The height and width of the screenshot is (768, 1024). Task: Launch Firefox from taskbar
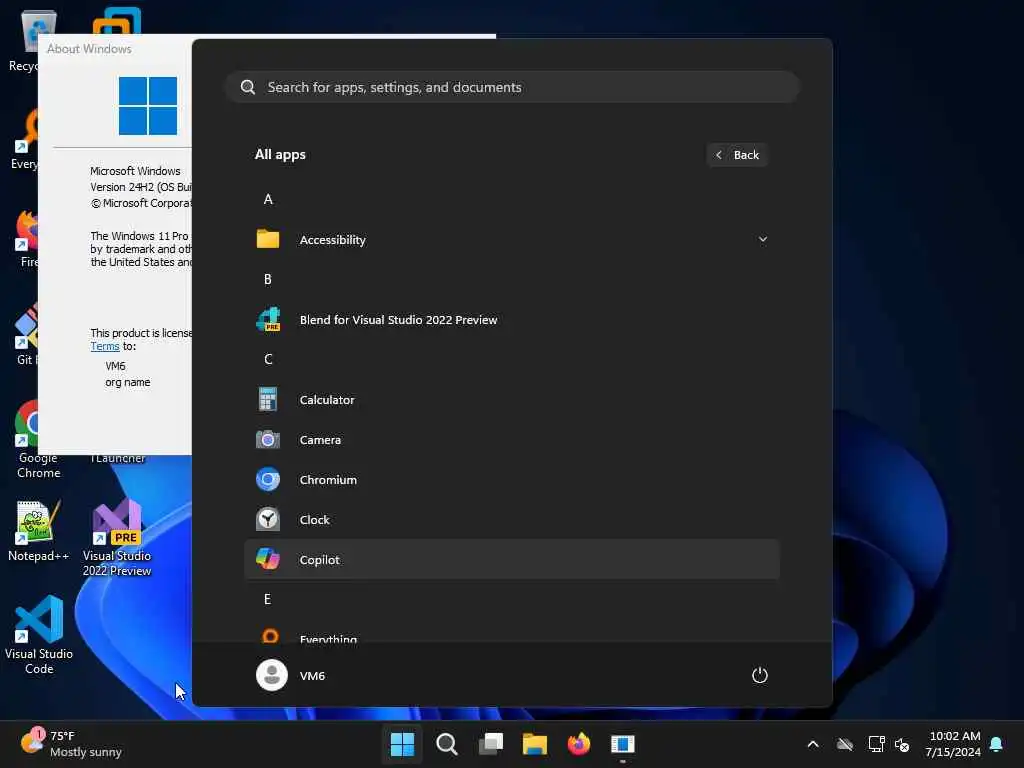tap(579, 744)
